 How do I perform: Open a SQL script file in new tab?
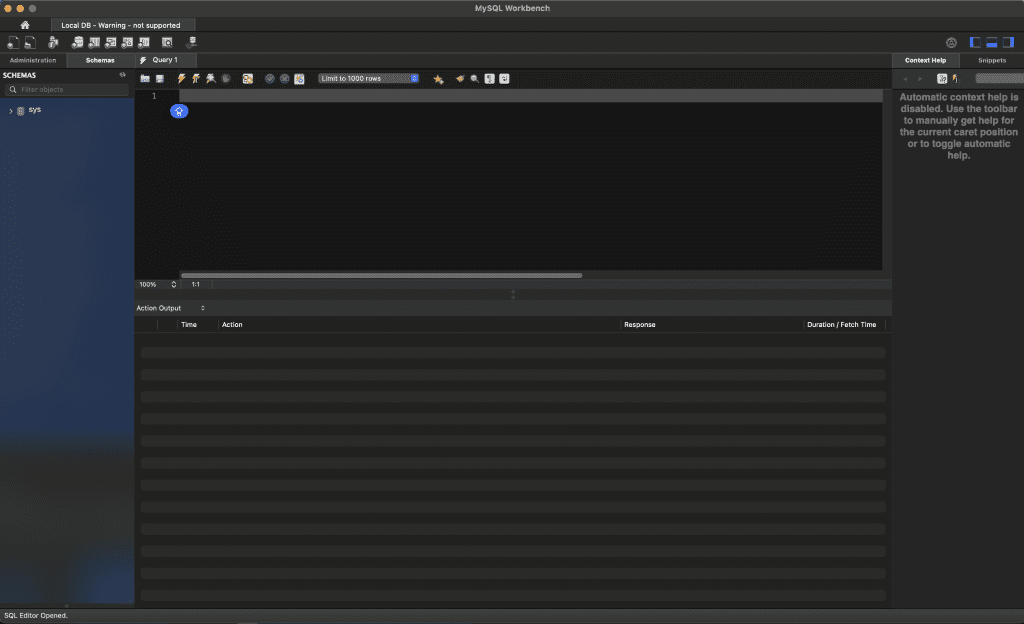coord(29,42)
